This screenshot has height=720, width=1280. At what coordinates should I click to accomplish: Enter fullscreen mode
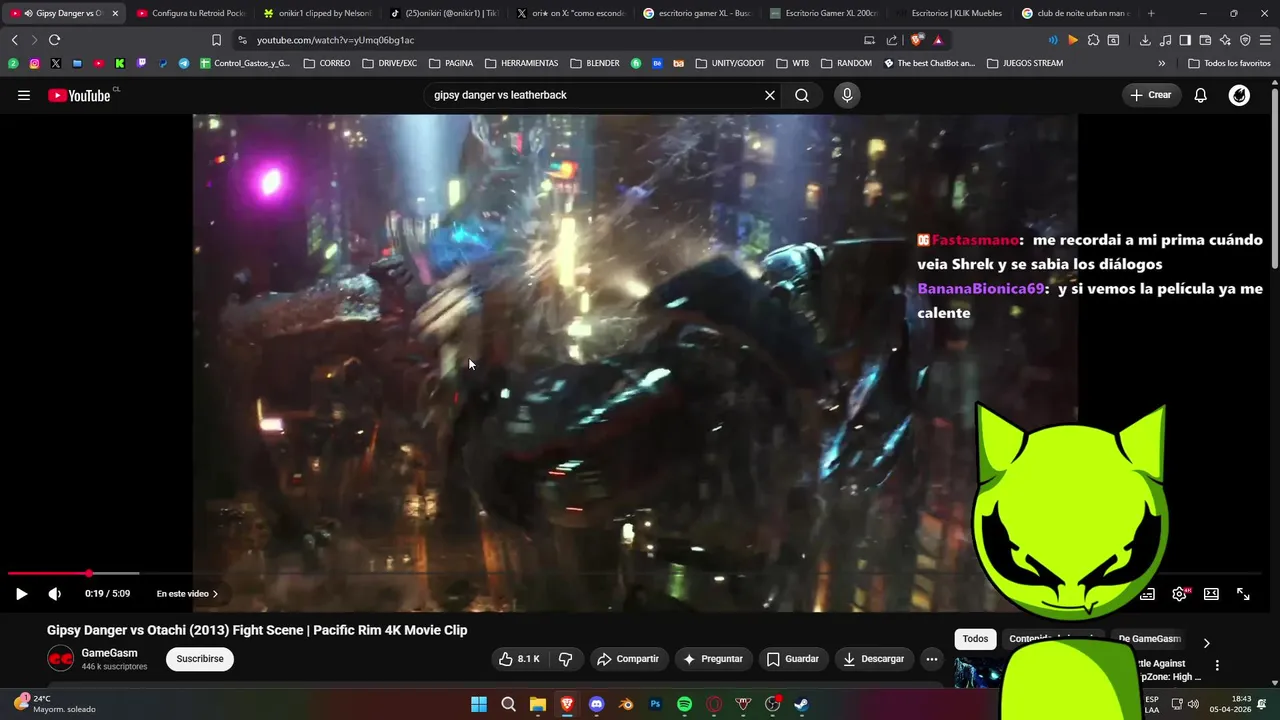point(1243,594)
